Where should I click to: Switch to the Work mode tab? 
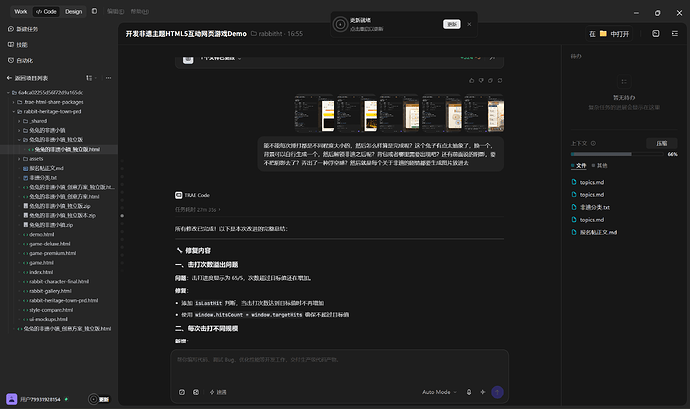click(20, 11)
